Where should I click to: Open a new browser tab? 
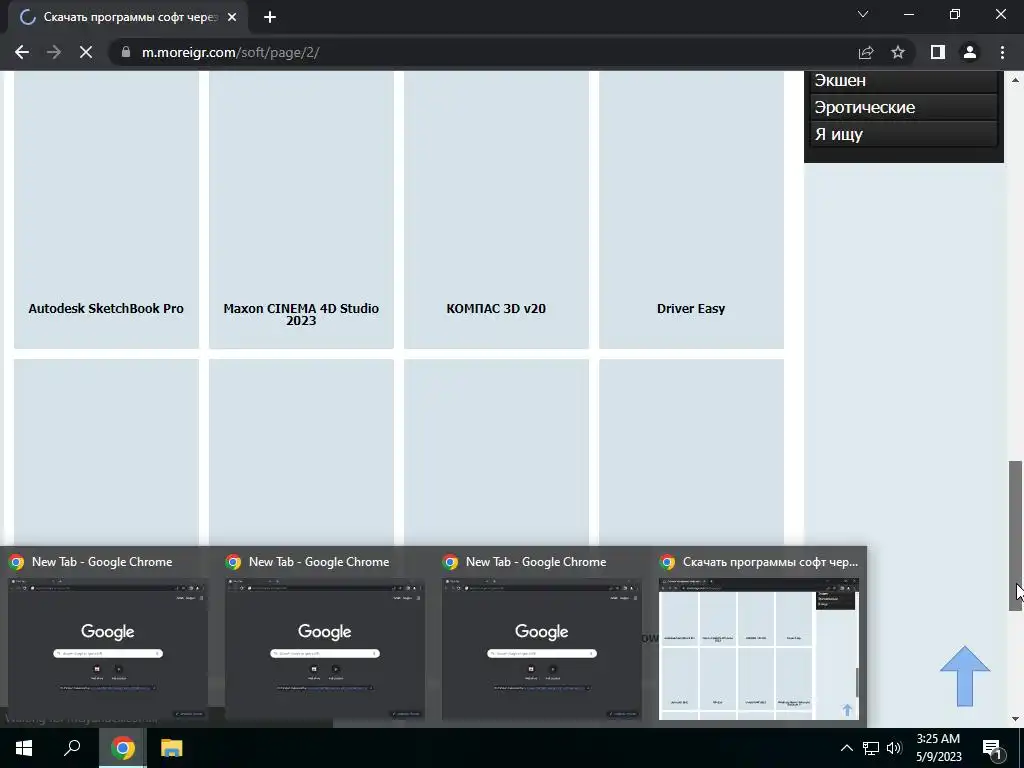tap(270, 17)
